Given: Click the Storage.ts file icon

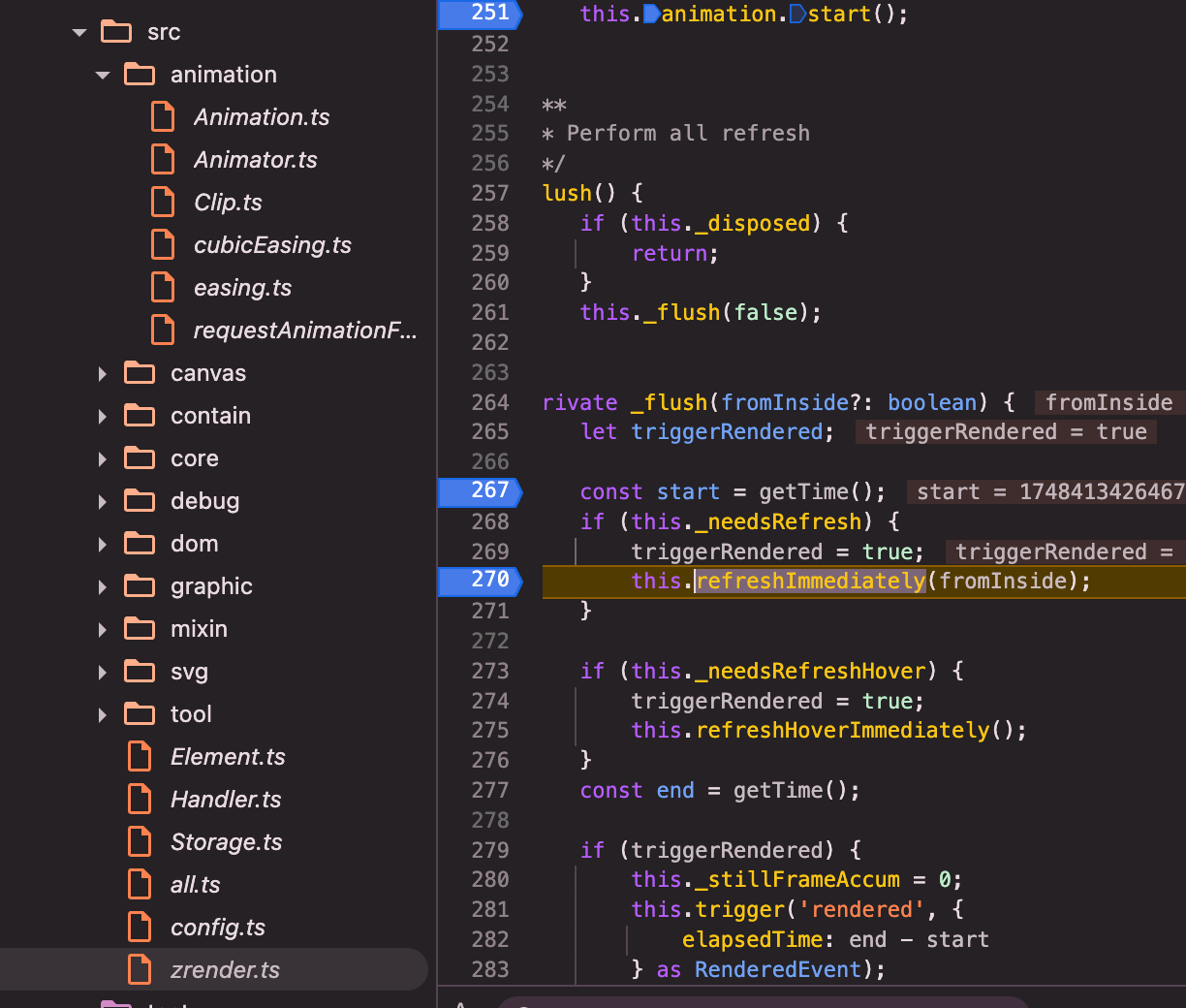Looking at the screenshot, I should click(x=140, y=842).
